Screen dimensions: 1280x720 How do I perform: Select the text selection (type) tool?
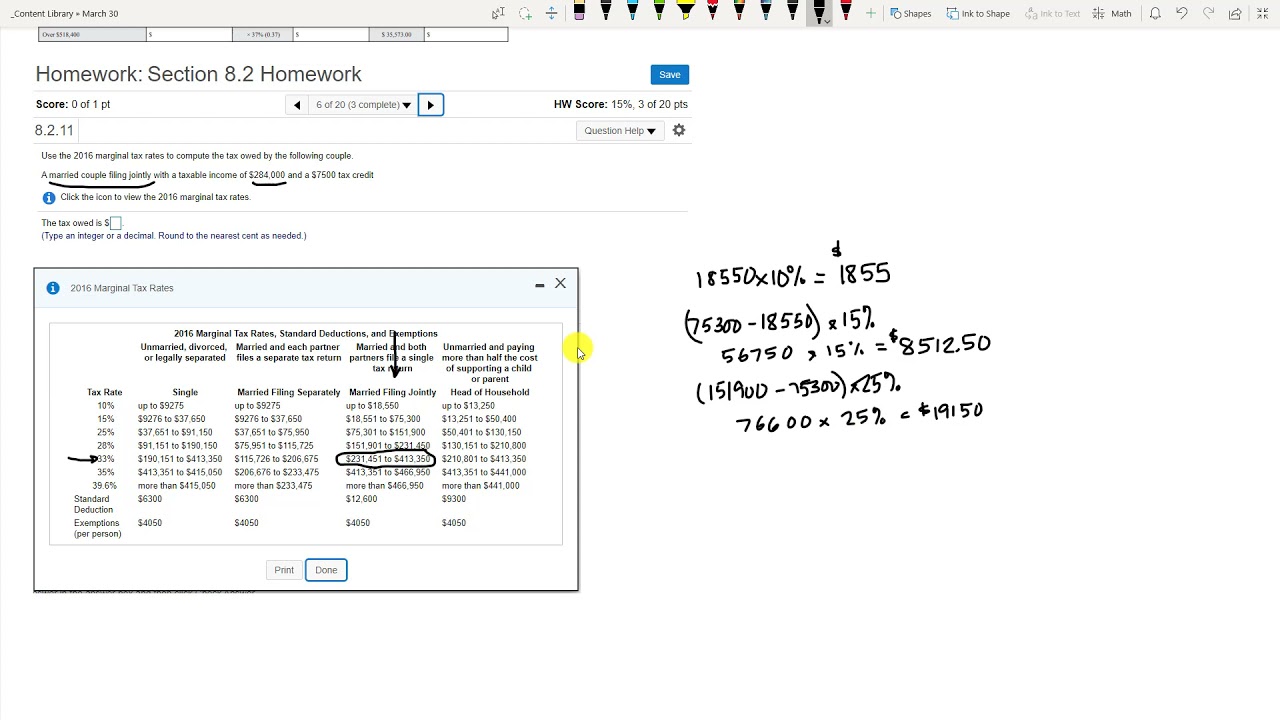(498, 13)
